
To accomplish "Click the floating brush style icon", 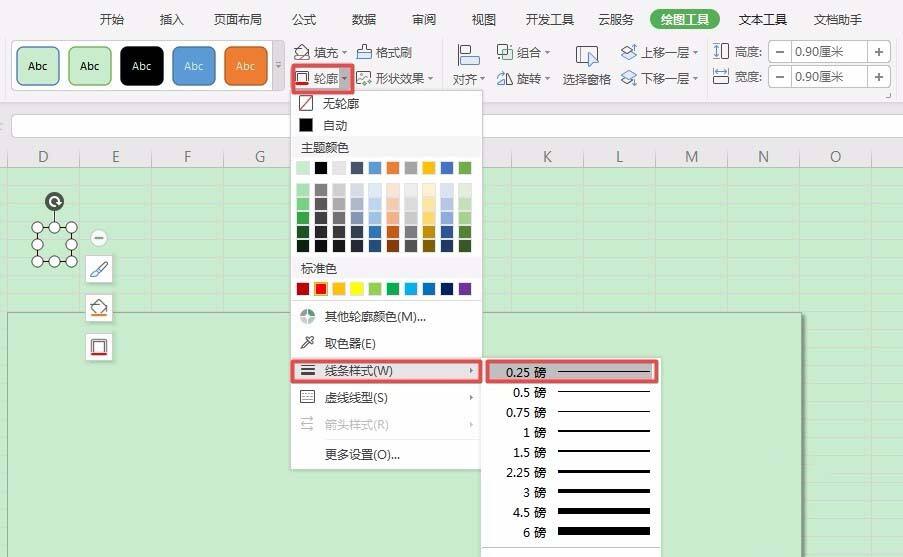I will click(x=99, y=269).
